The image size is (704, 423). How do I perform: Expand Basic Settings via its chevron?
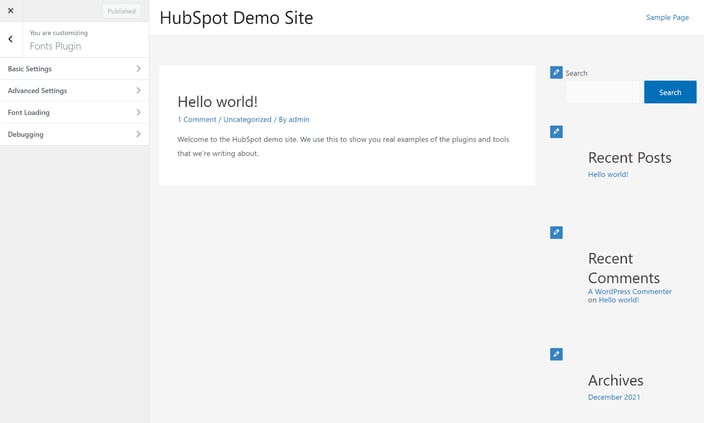[138, 69]
